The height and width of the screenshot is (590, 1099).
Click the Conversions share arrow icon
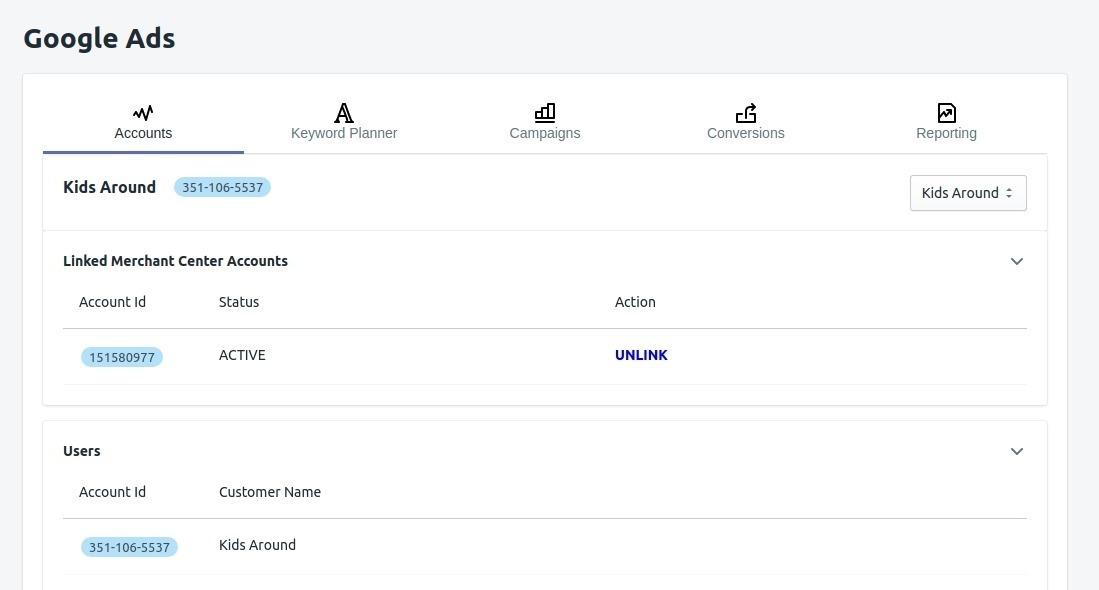pyautogui.click(x=746, y=112)
